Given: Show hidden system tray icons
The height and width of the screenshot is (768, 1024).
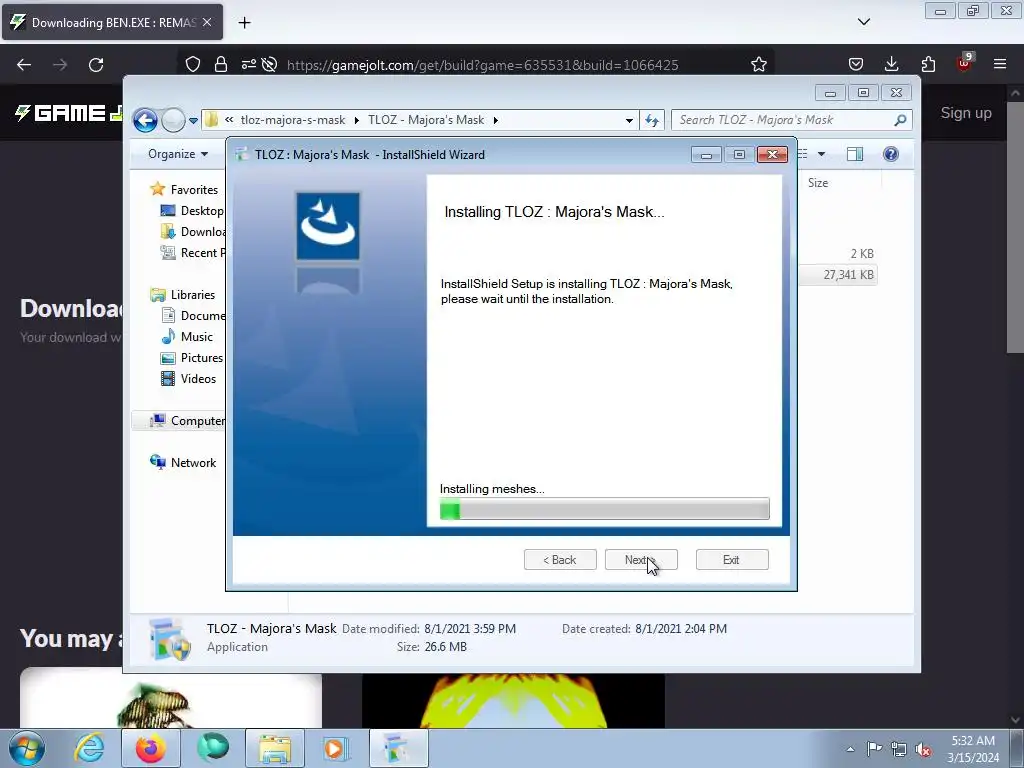Looking at the screenshot, I should tap(850, 749).
